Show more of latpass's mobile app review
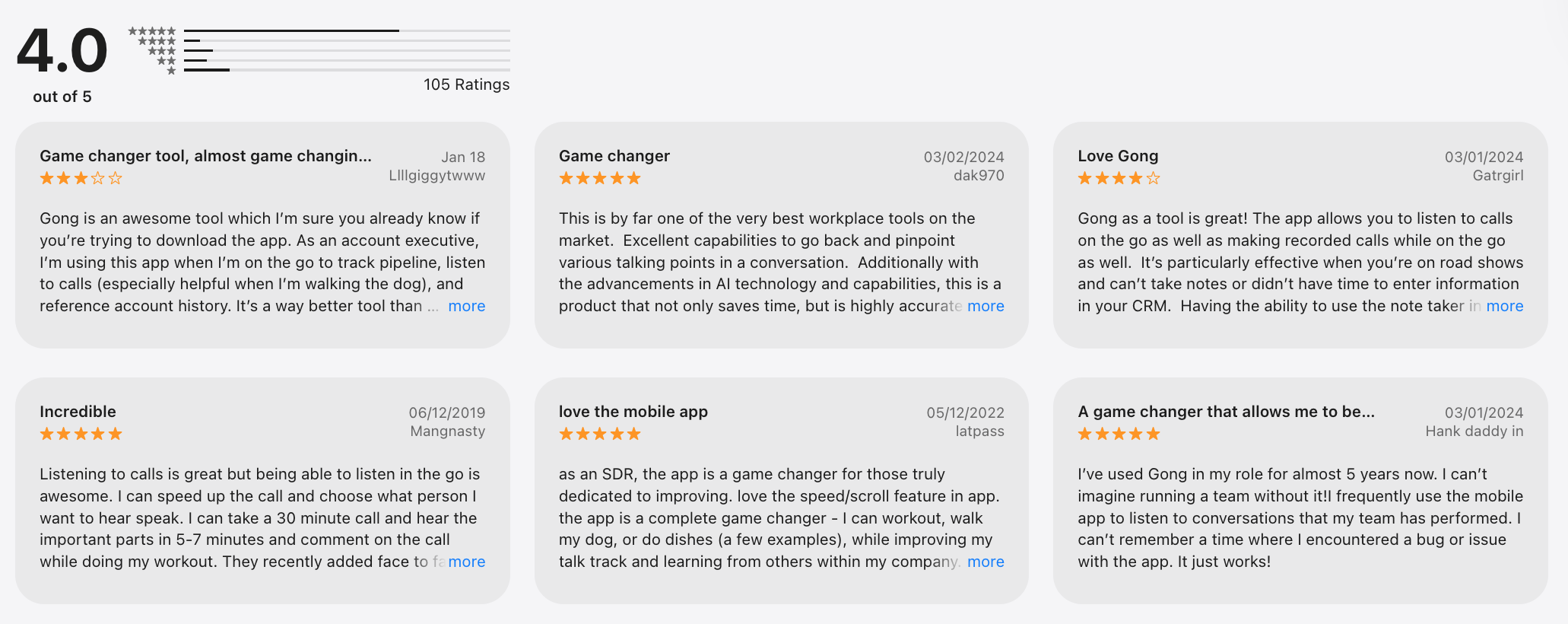Viewport: 1568px width, 624px height. pos(986,562)
